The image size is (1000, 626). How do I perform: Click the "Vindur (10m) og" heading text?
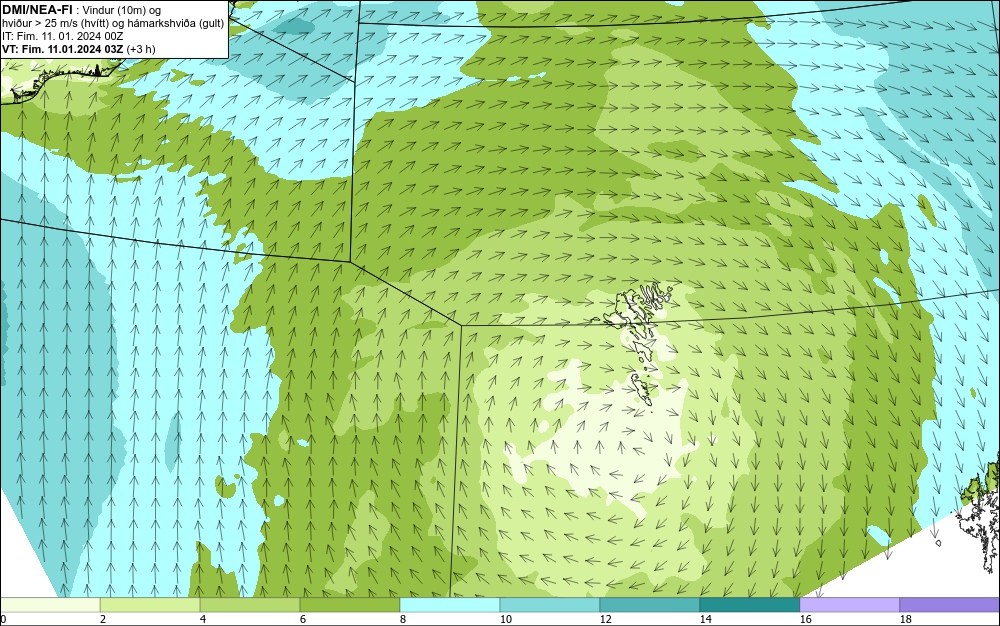pos(122,10)
